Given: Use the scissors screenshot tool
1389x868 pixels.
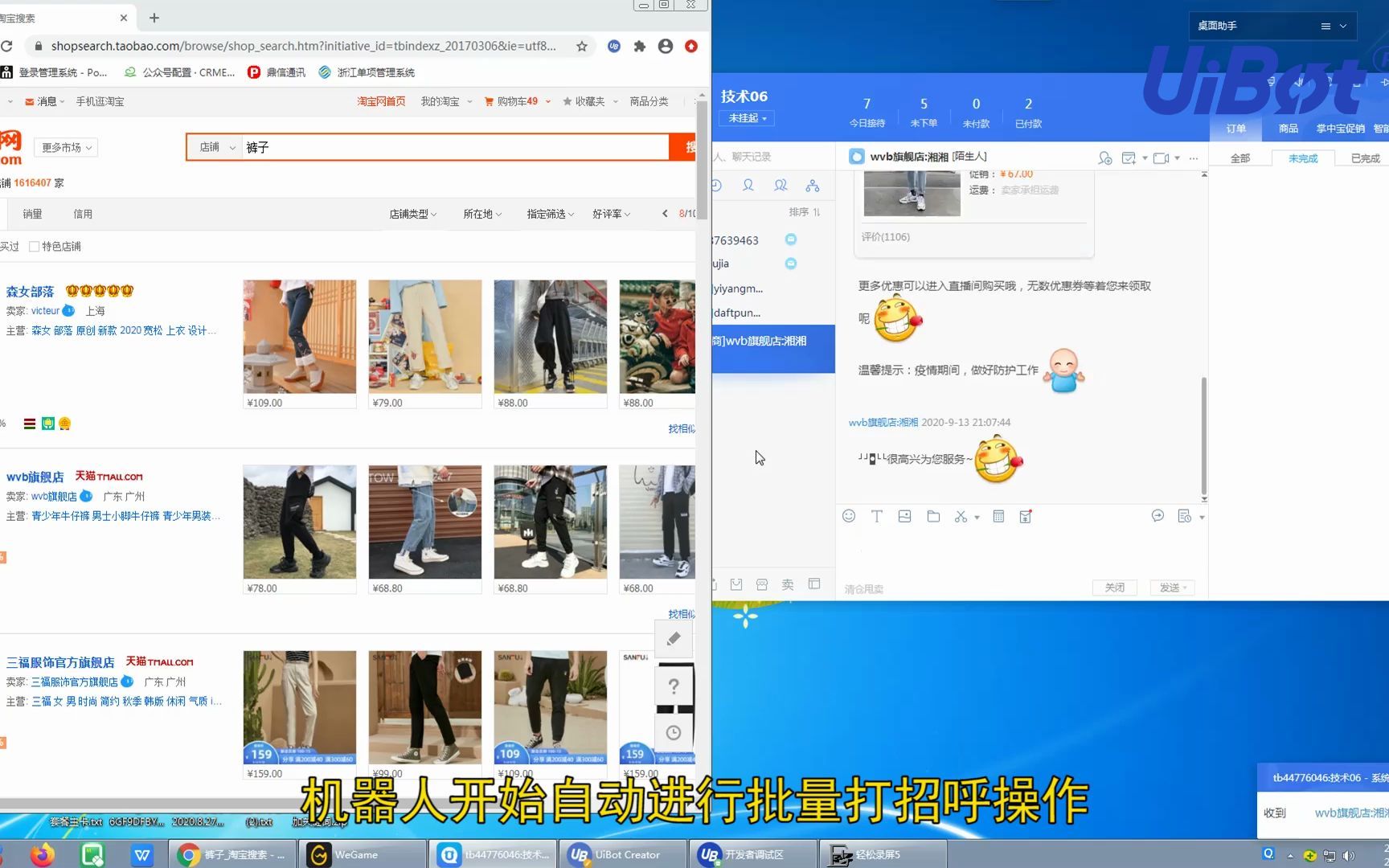Looking at the screenshot, I should click(x=961, y=516).
